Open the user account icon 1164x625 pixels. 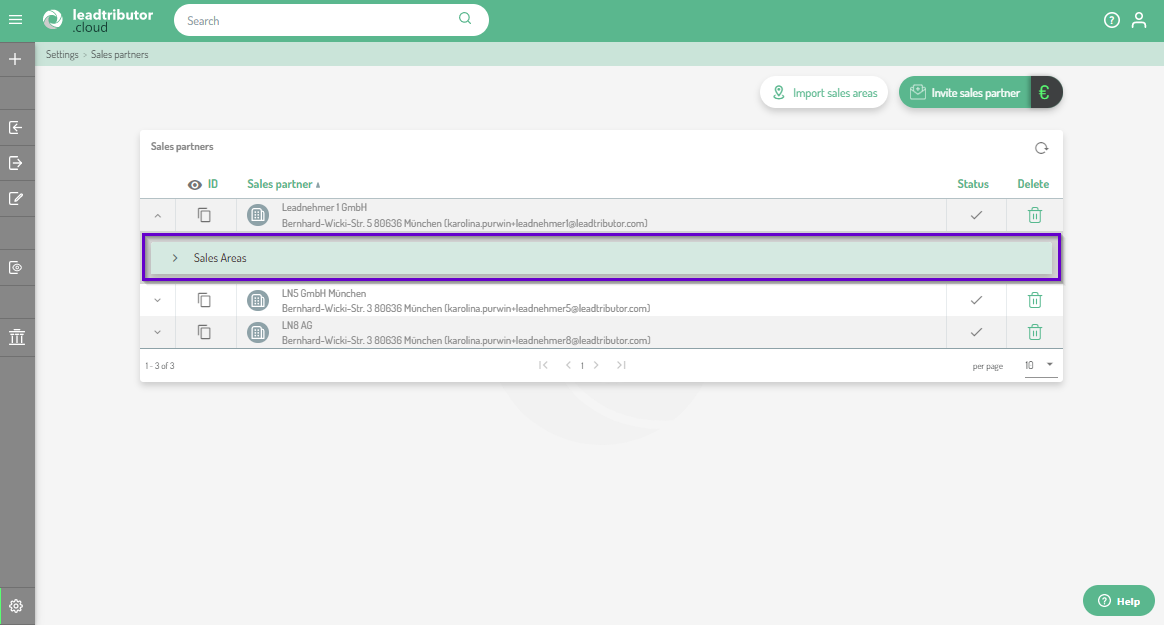click(x=1139, y=20)
